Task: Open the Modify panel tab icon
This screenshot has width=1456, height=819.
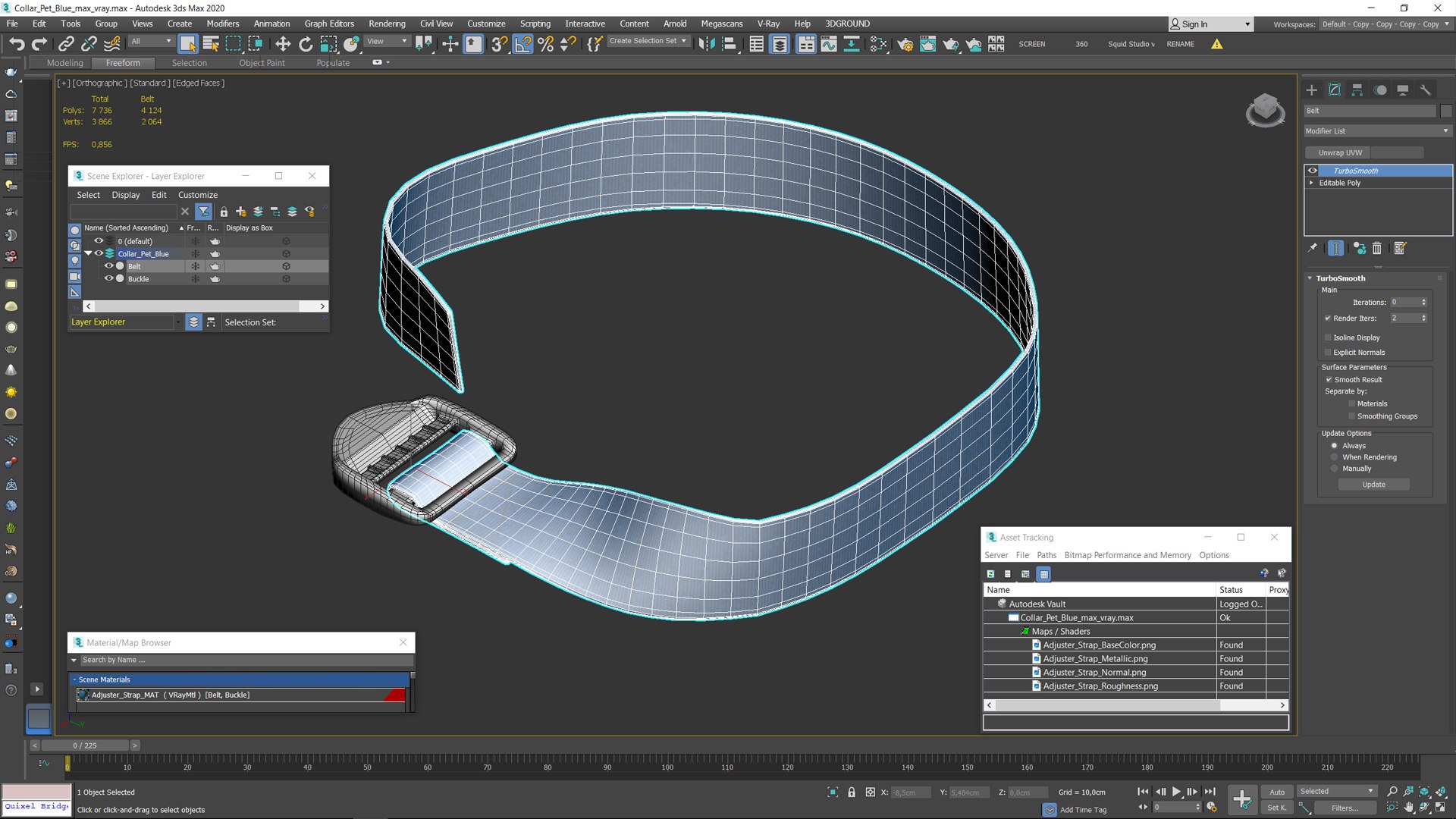Action: tap(1335, 89)
